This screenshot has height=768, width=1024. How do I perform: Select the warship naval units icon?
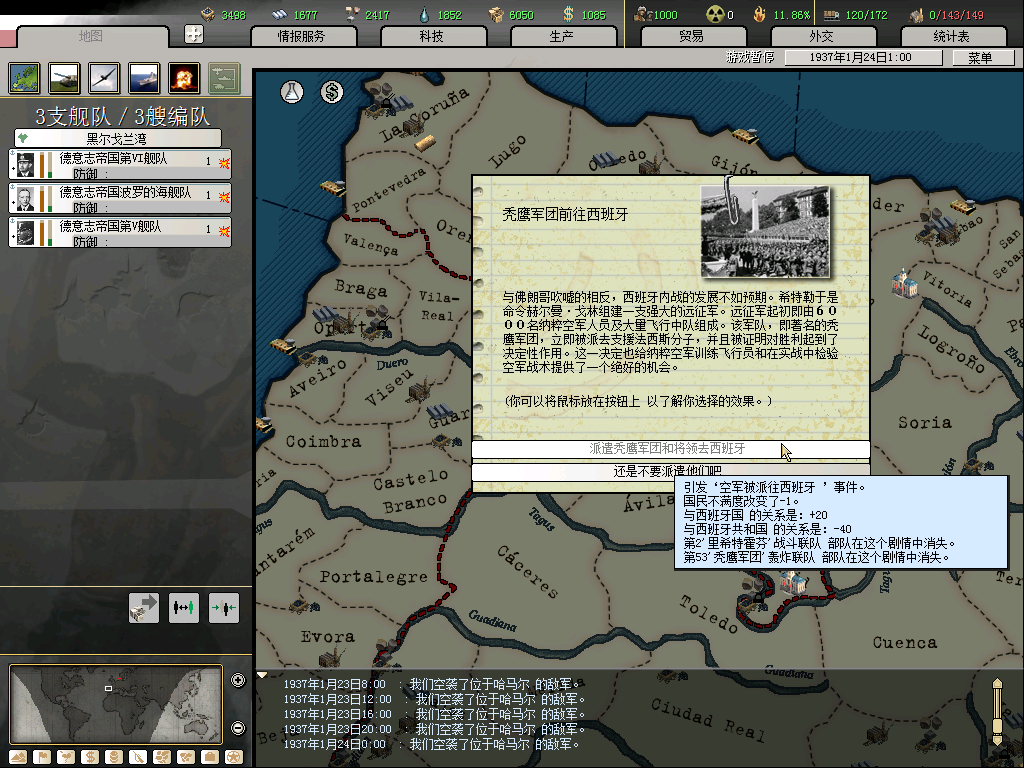(x=144, y=77)
